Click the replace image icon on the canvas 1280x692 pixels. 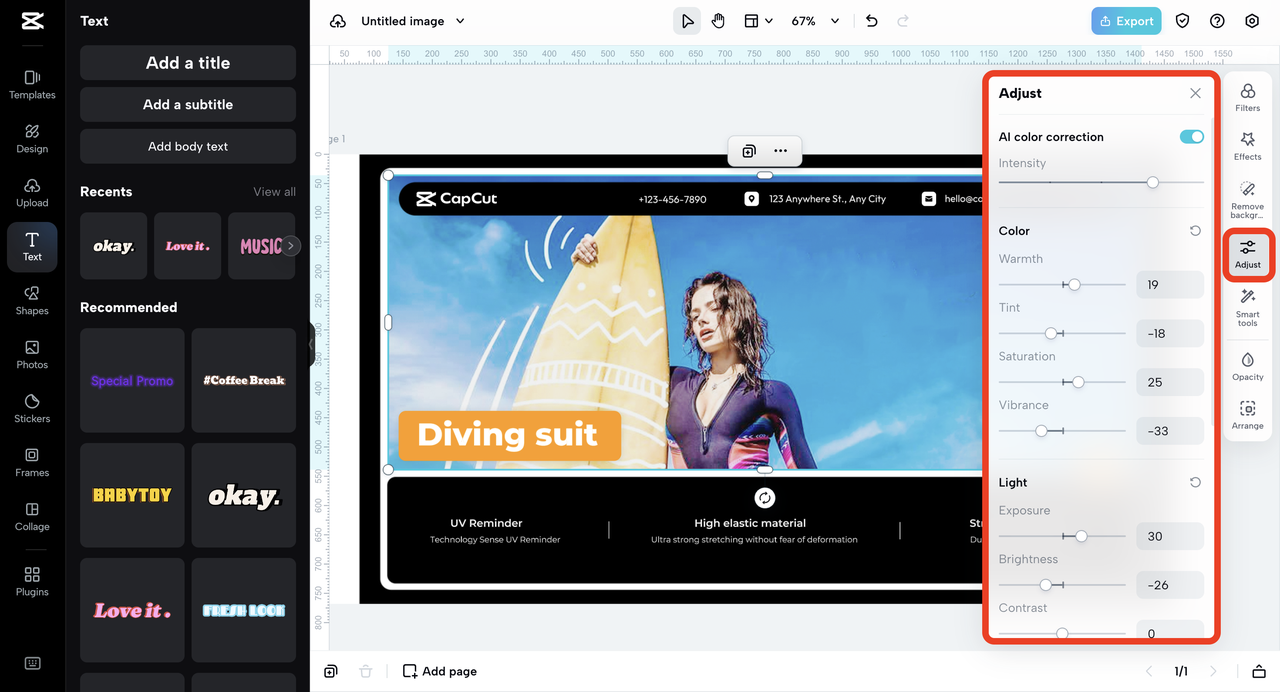[765, 498]
